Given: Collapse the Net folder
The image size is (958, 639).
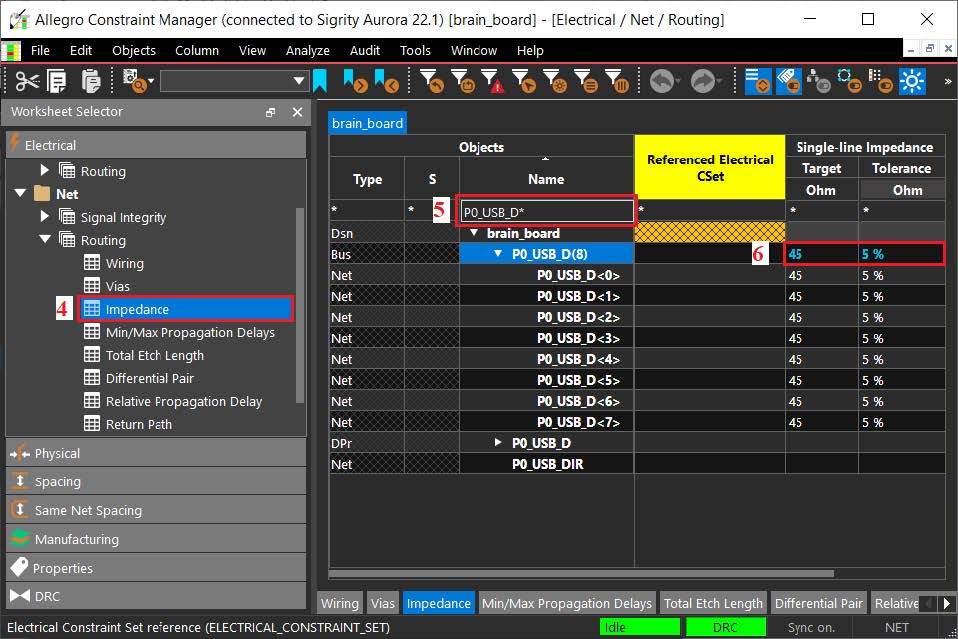Looking at the screenshot, I should tap(20, 193).
